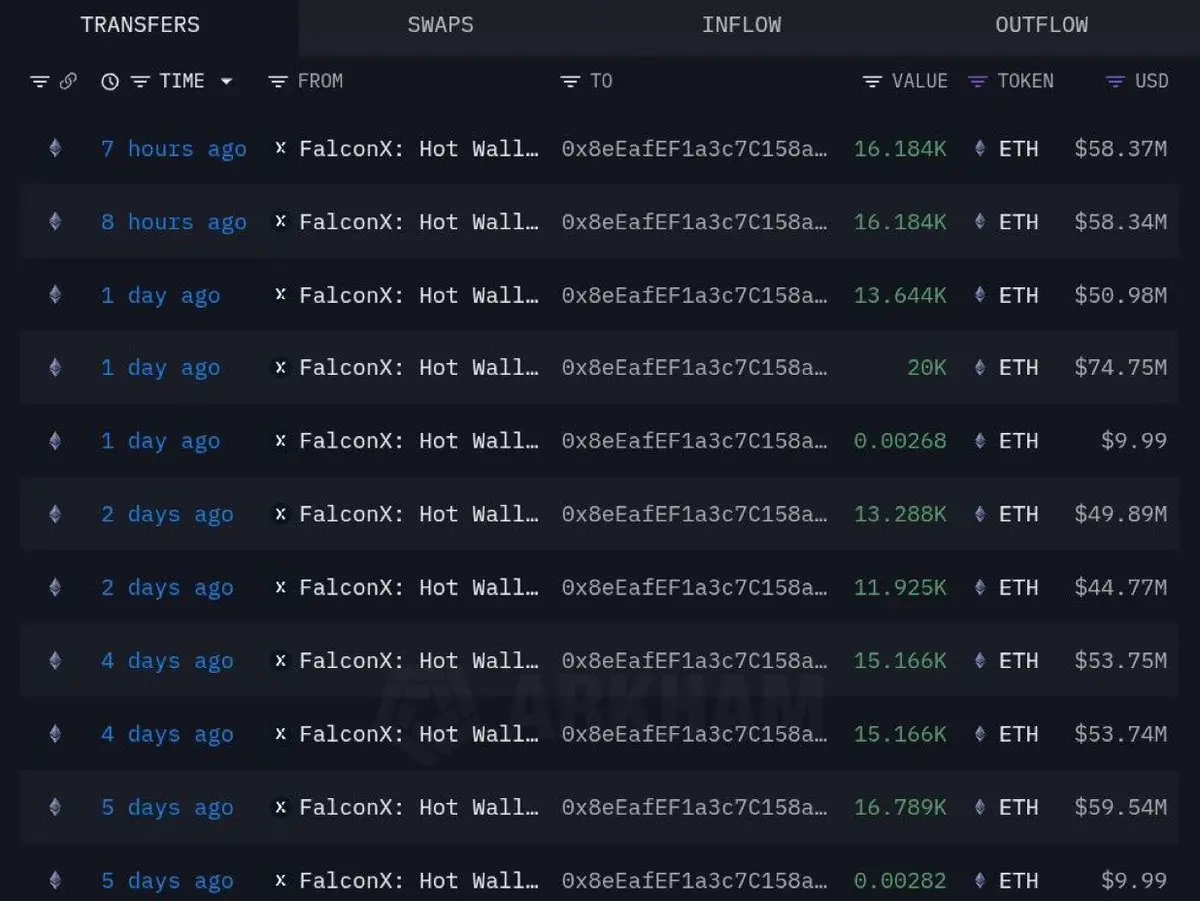The width and height of the screenshot is (1200, 901).
Task: Click Ethereum chain icon in $49.89M row
Action: (x=55, y=514)
